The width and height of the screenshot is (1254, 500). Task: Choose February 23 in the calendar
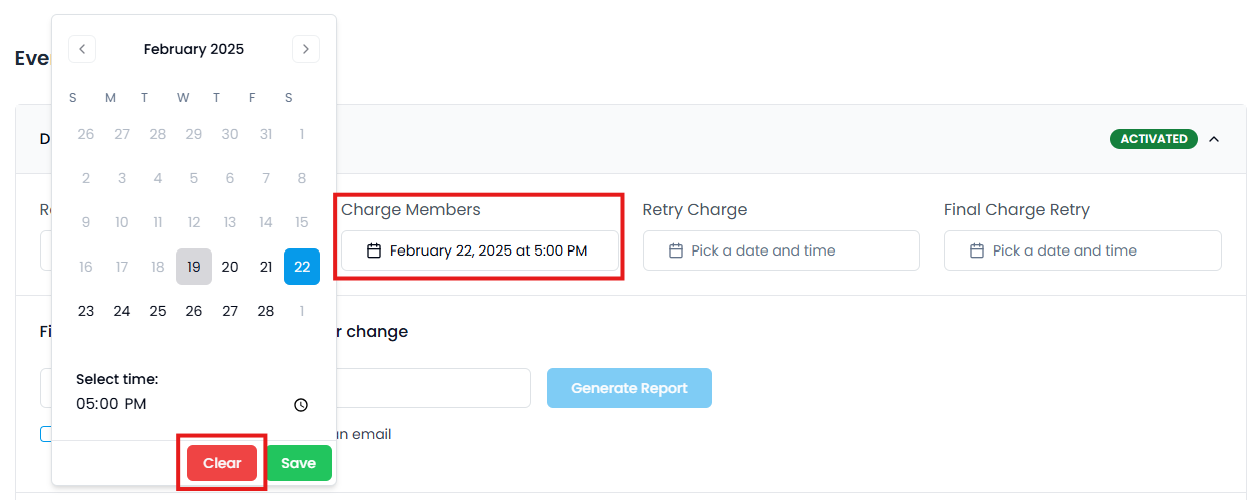(x=86, y=311)
